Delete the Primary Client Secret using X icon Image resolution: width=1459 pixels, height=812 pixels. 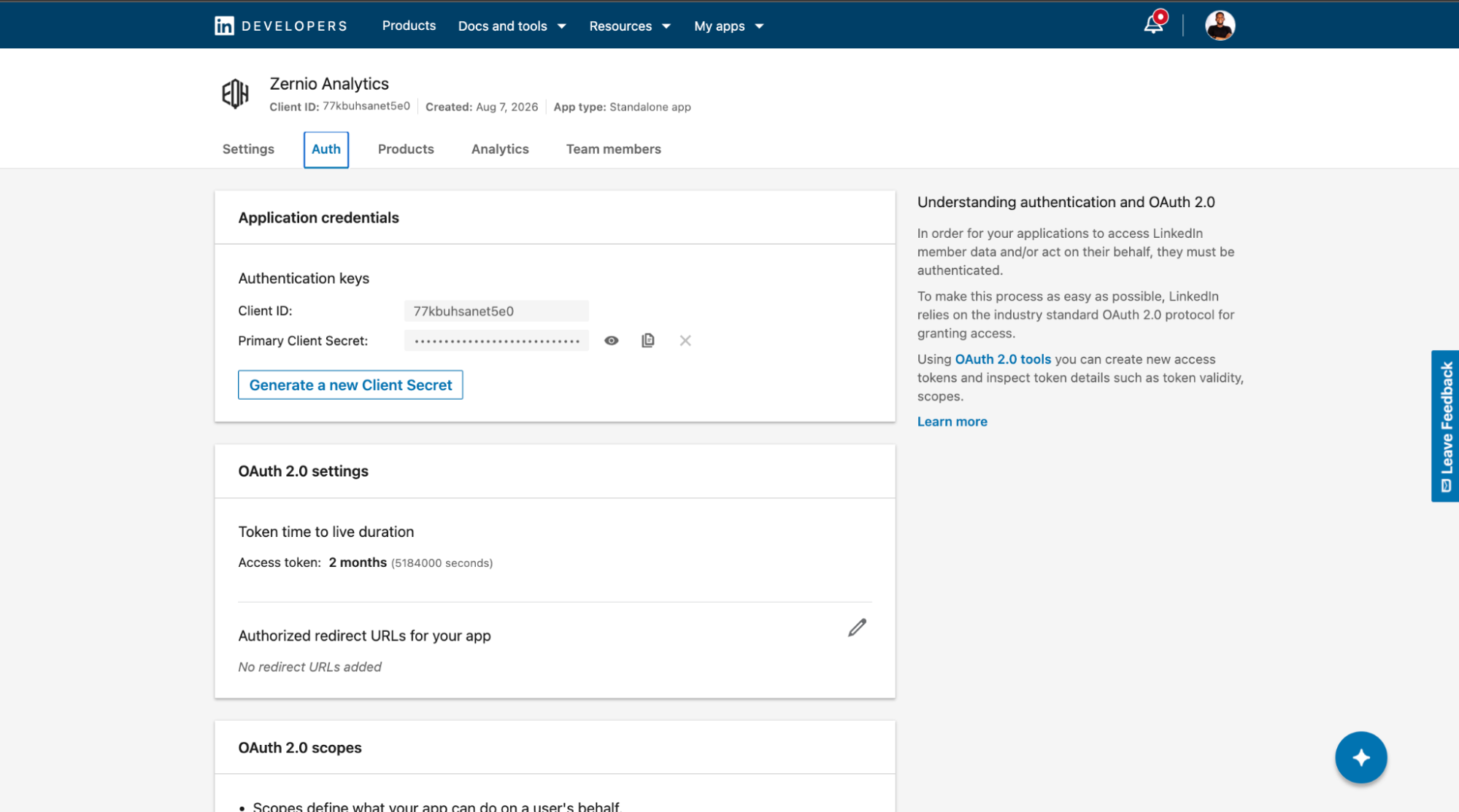pyautogui.click(x=685, y=341)
